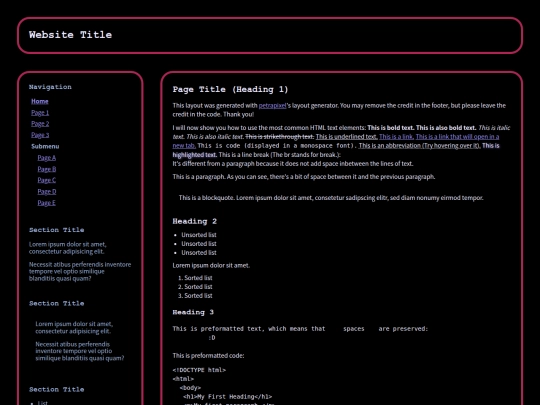Click the Heading 2 text

195,221
